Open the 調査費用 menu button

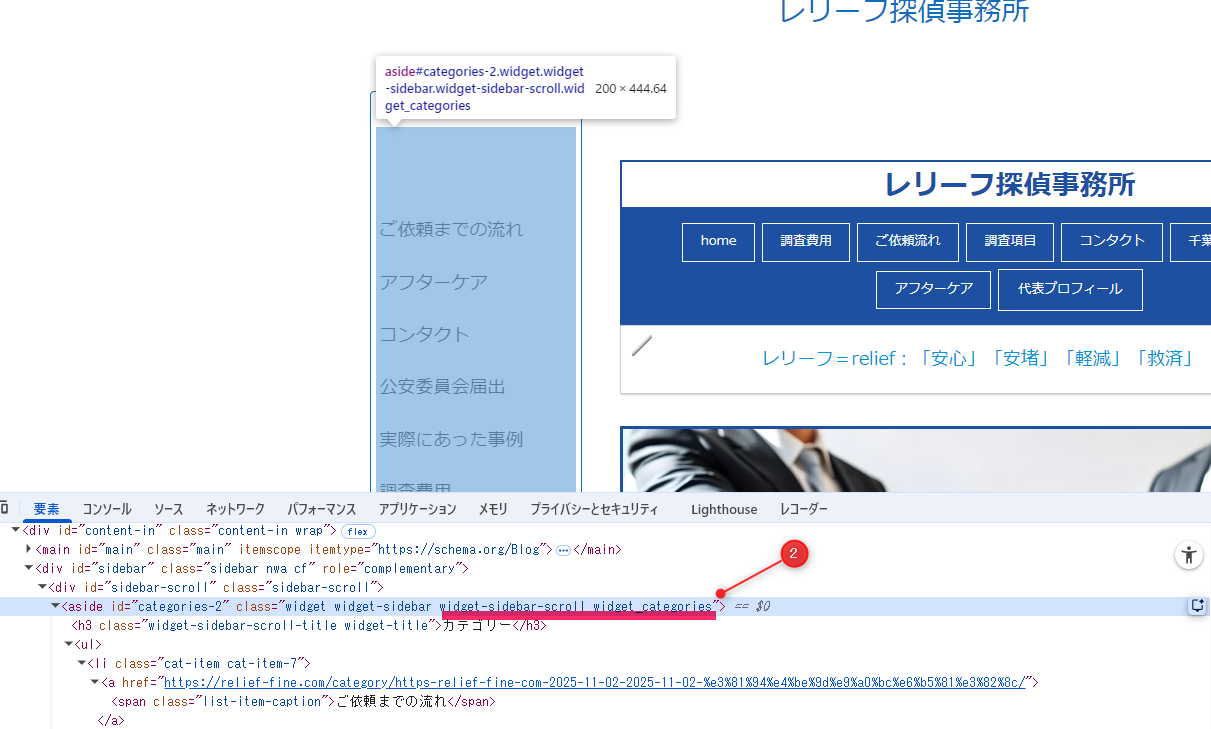click(806, 241)
